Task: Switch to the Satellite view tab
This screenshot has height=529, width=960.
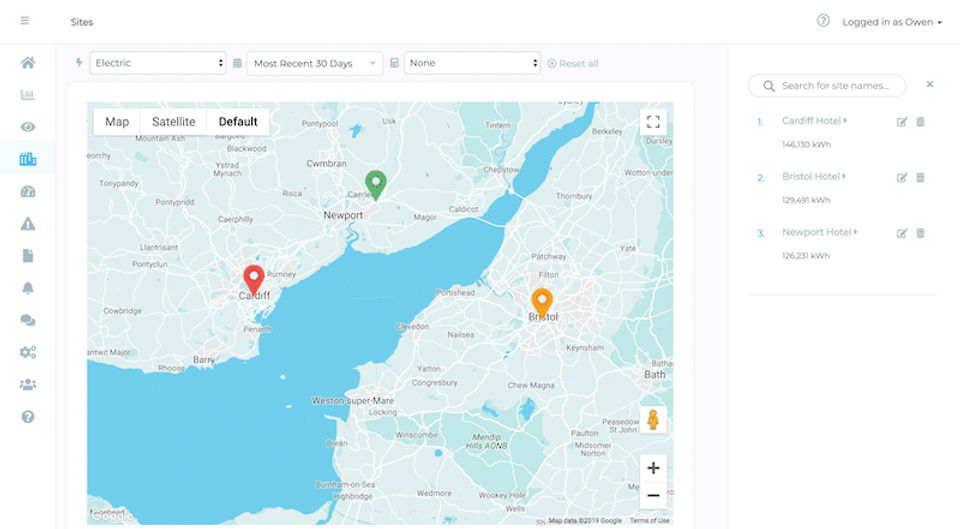Action: tap(173, 122)
